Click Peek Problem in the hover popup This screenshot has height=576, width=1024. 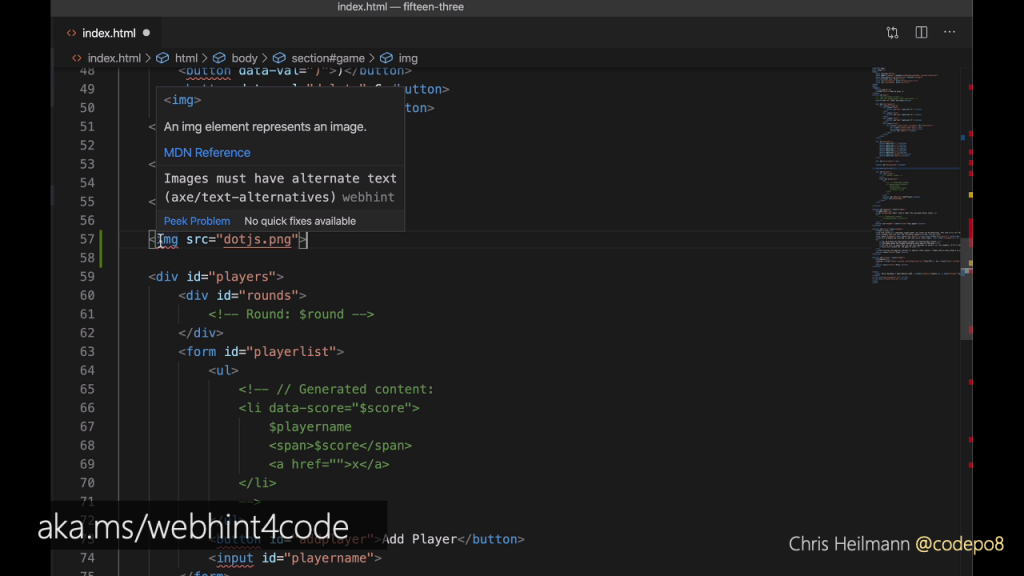(x=197, y=221)
